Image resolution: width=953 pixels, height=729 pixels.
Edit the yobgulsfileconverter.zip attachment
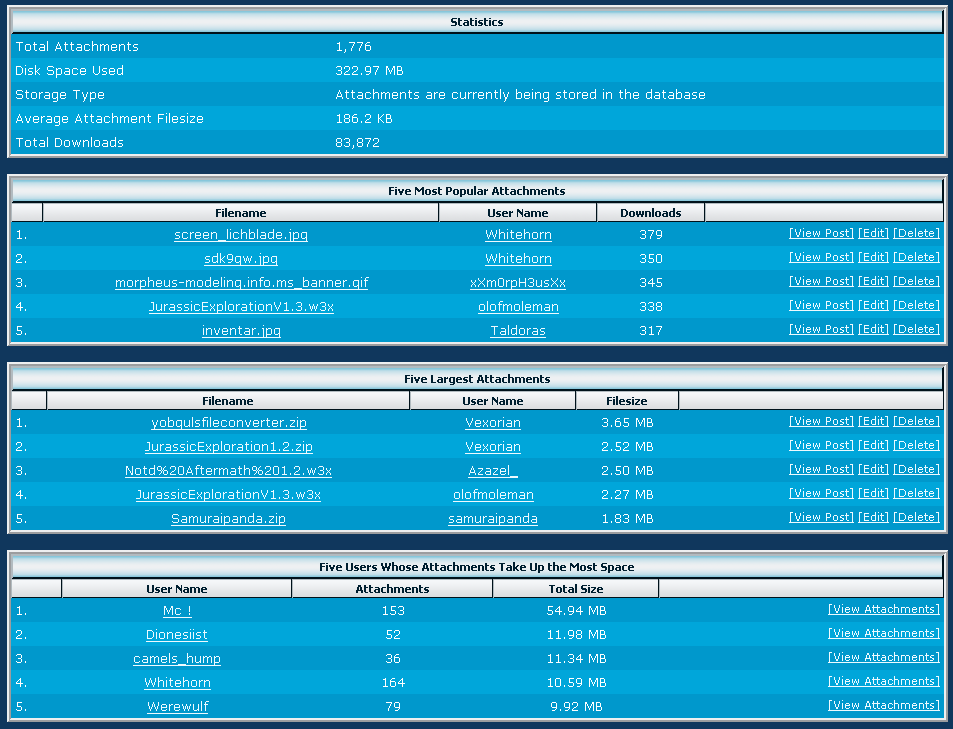click(873, 421)
